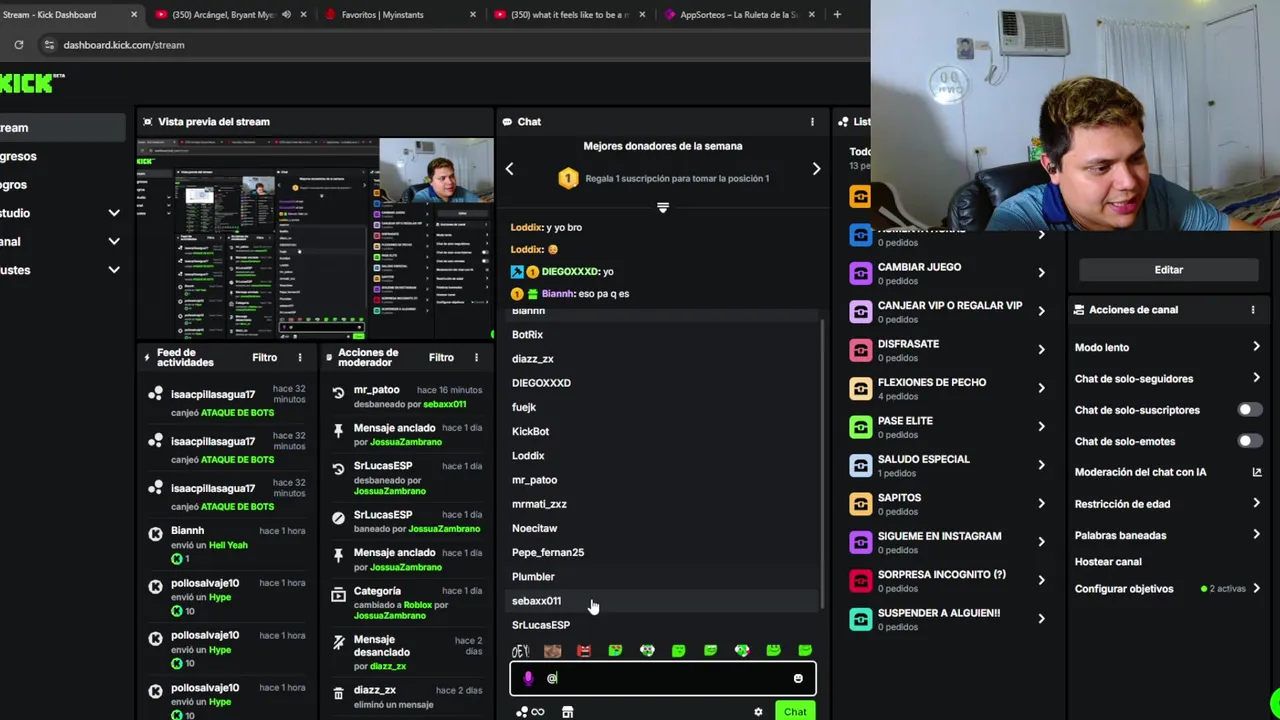Open Filtro in Feed de actividades
The width and height of the screenshot is (1280, 720).
tap(264, 357)
